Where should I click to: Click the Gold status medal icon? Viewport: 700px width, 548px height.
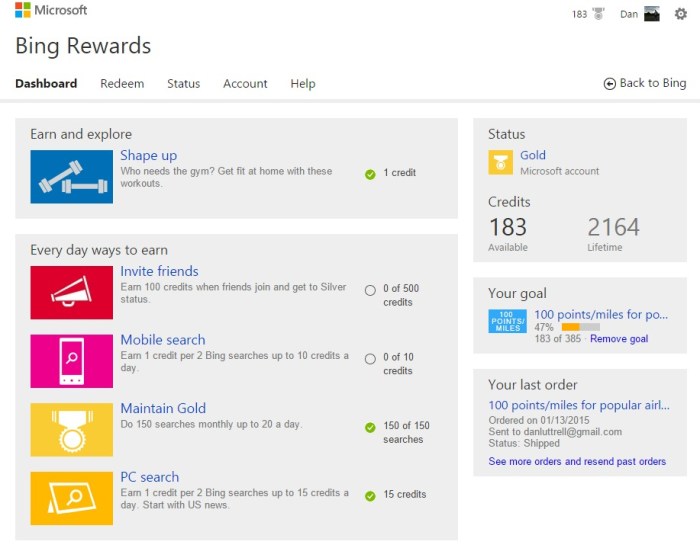[x=500, y=162]
